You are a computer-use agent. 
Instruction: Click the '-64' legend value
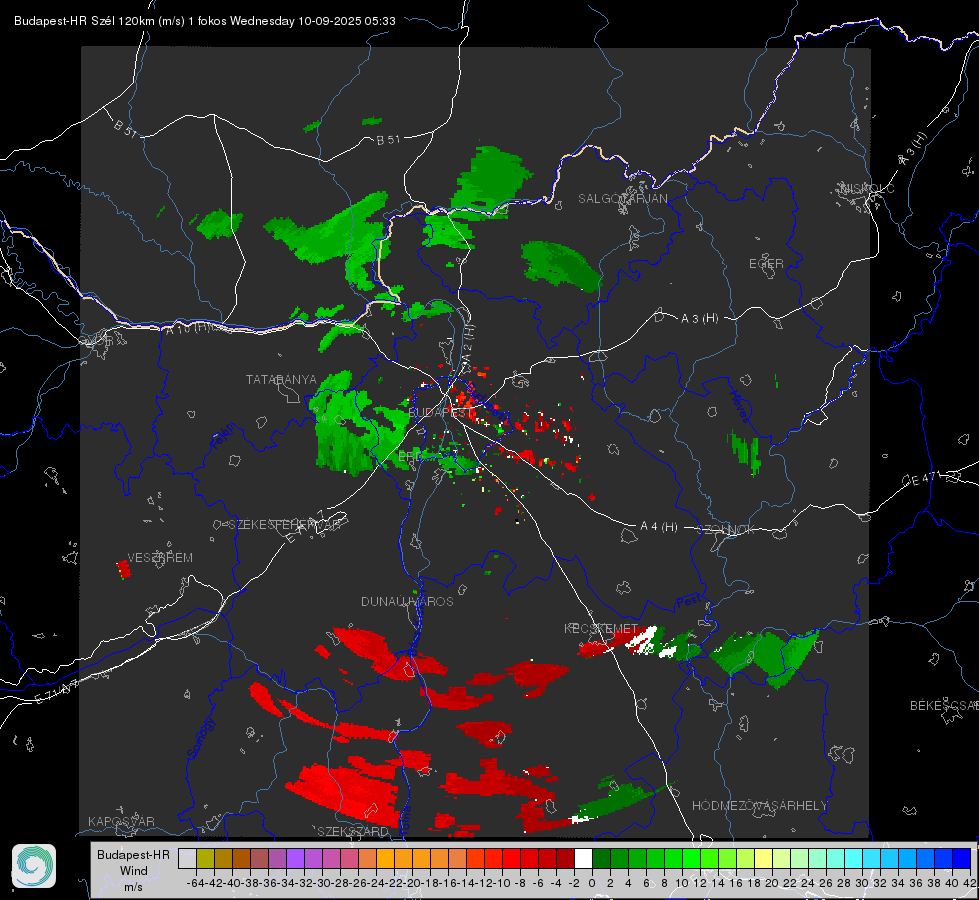click(195, 883)
